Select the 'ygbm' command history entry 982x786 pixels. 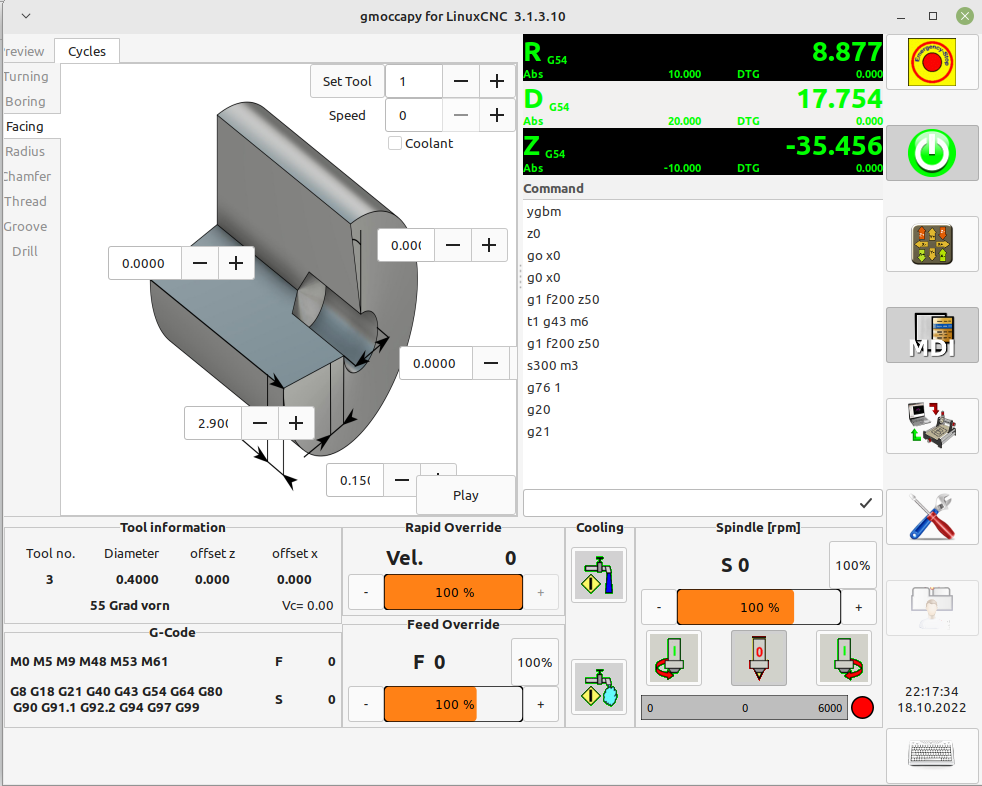pos(703,212)
